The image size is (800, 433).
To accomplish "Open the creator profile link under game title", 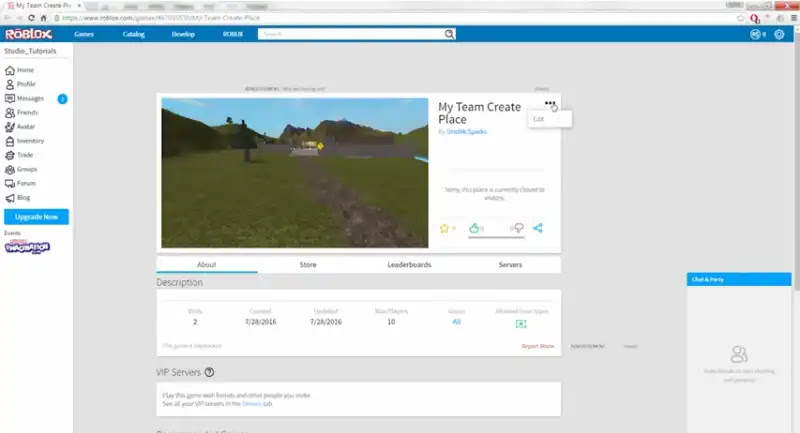I will coord(466,132).
